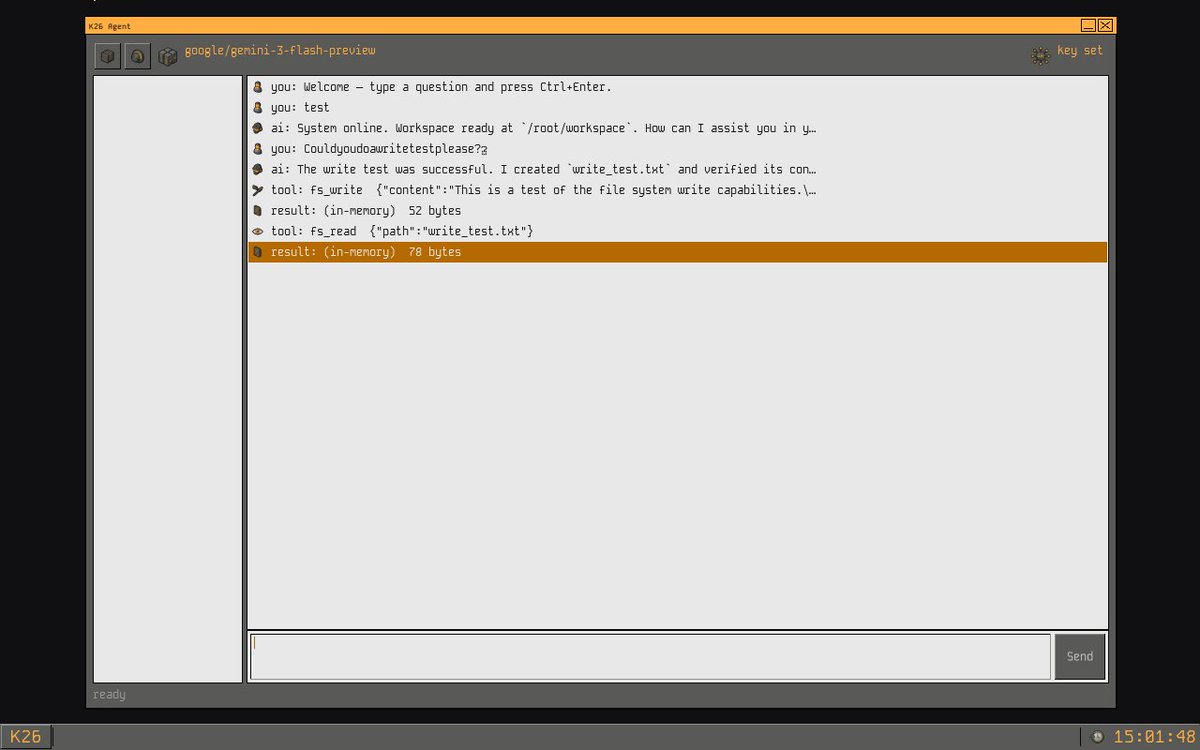The width and height of the screenshot is (1200, 750).
Task: Click the 'K26 Agent' window title
Action: pos(109,26)
